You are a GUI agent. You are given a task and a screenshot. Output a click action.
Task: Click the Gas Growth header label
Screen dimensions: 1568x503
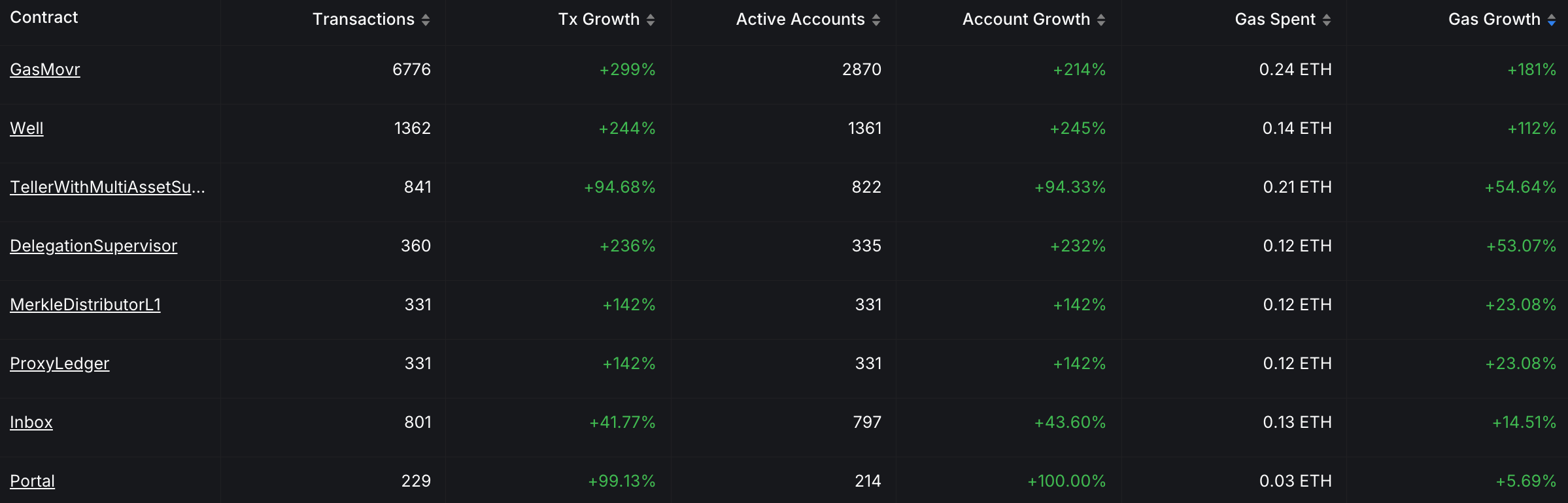coord(1494,20)
